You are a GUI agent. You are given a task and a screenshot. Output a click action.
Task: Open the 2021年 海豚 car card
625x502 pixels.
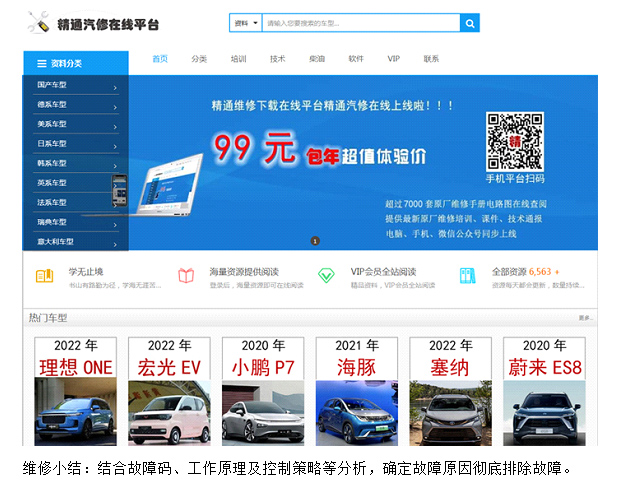(x=357, y=391)
